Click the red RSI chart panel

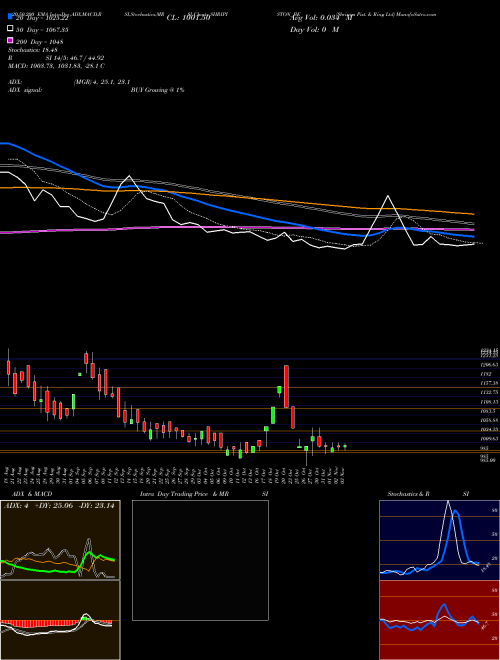[439, 620]
